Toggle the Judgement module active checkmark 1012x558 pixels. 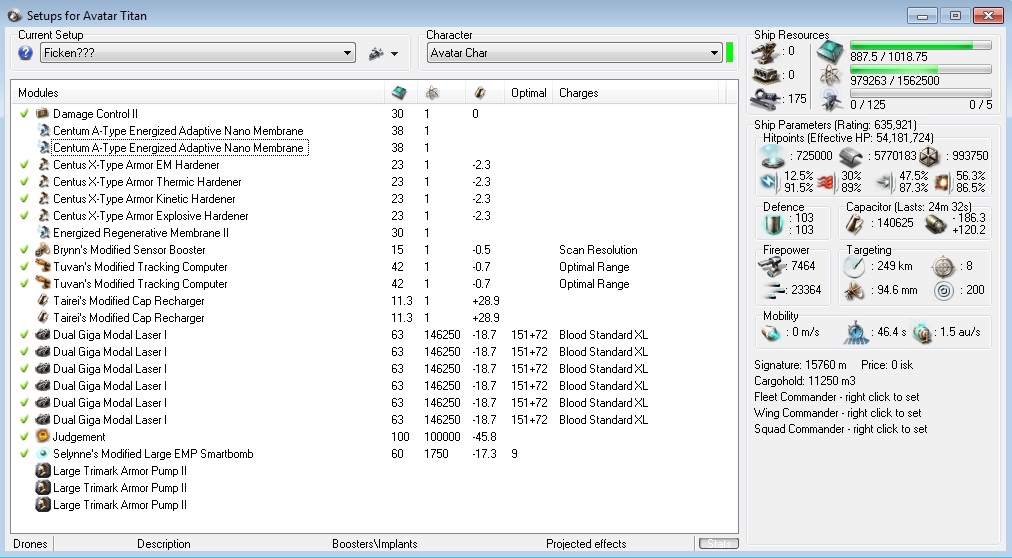click(x=25, y=437)
